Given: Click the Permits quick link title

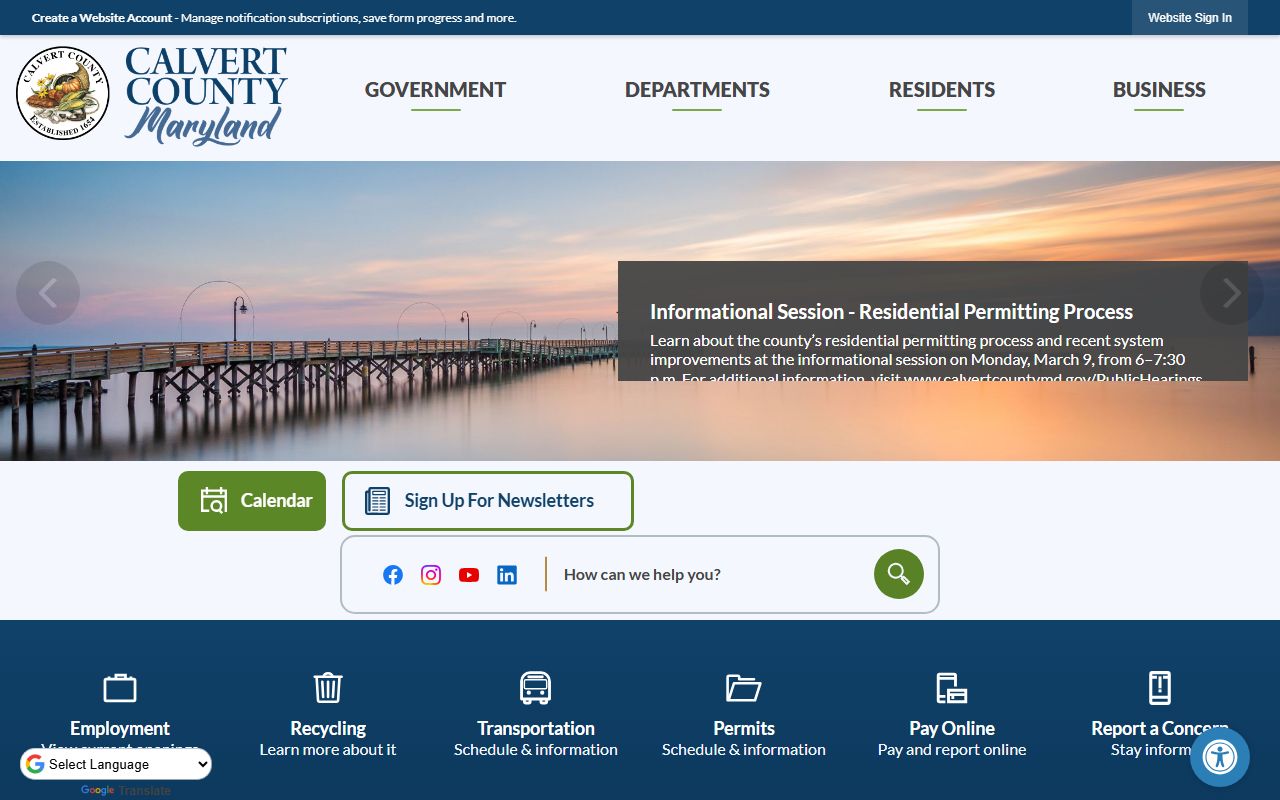Looking at the screenshot, I should point(744,729).
